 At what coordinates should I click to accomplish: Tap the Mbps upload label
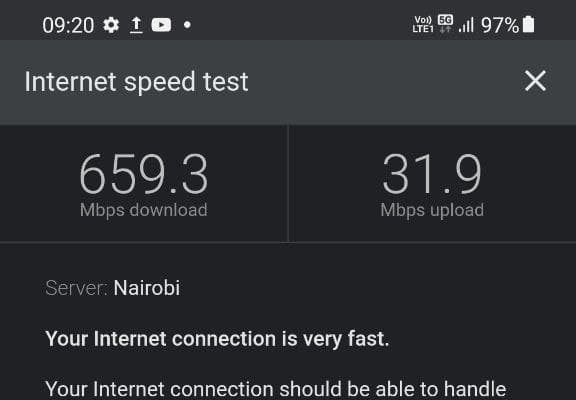(x=432, y=210)
